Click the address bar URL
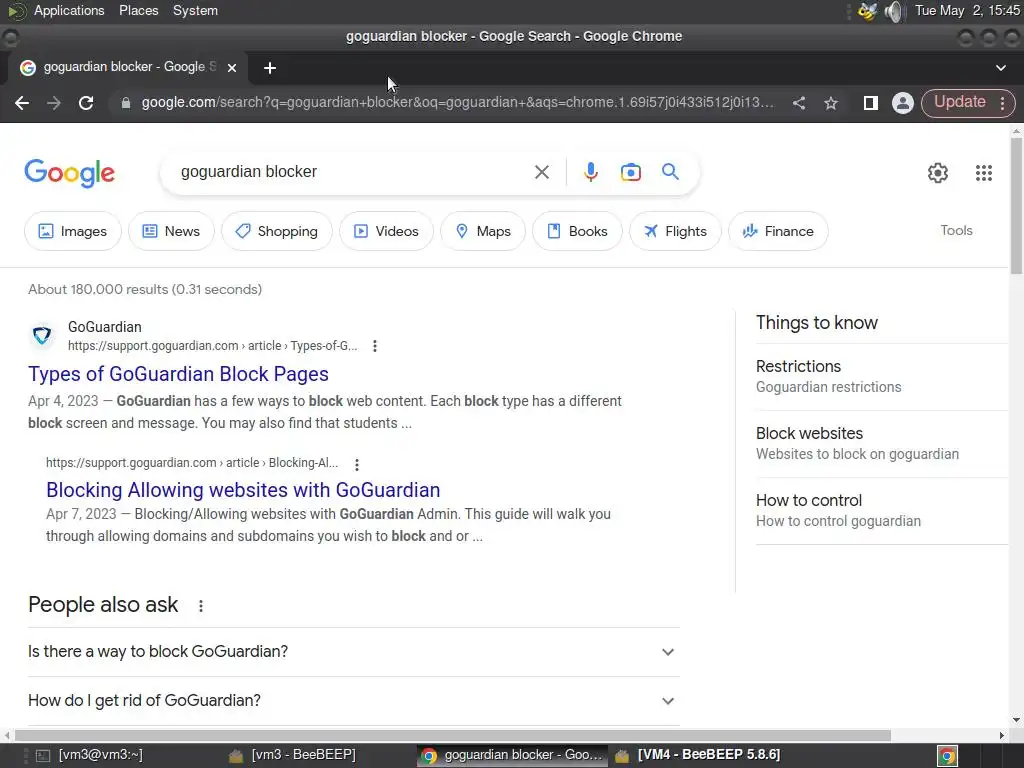 [x=457, y=103]
